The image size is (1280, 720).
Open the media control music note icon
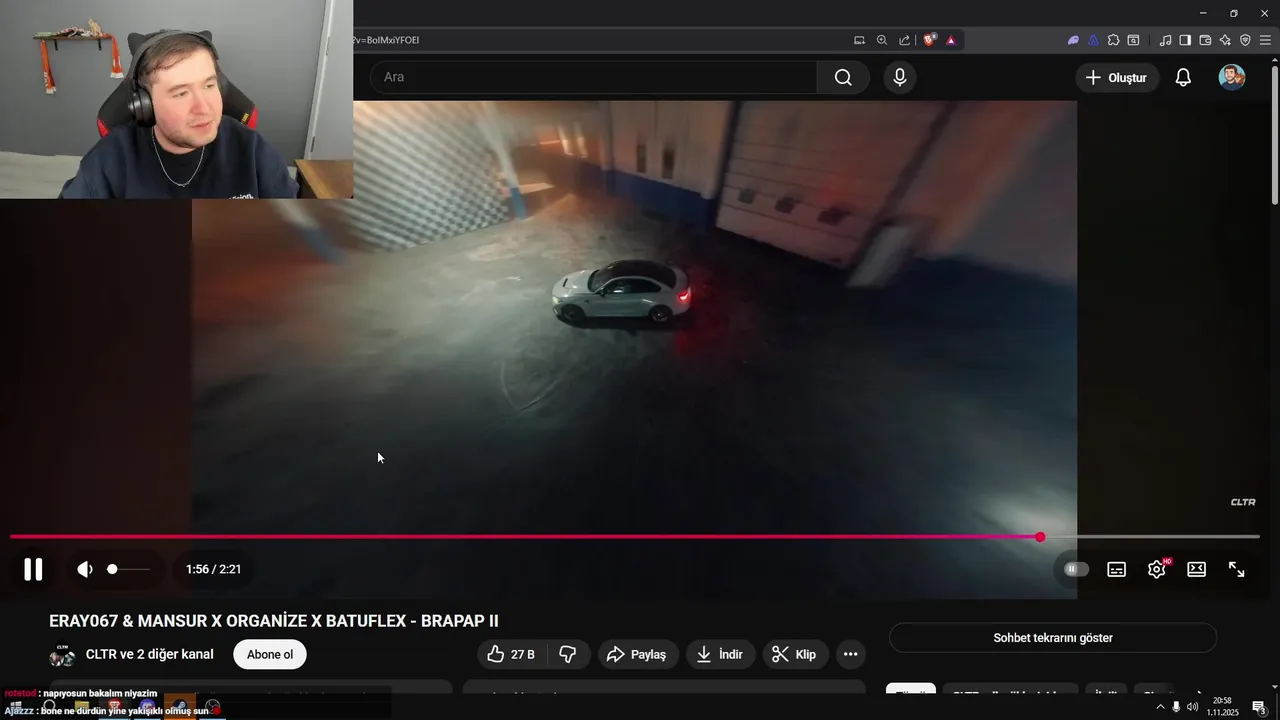1165,40
